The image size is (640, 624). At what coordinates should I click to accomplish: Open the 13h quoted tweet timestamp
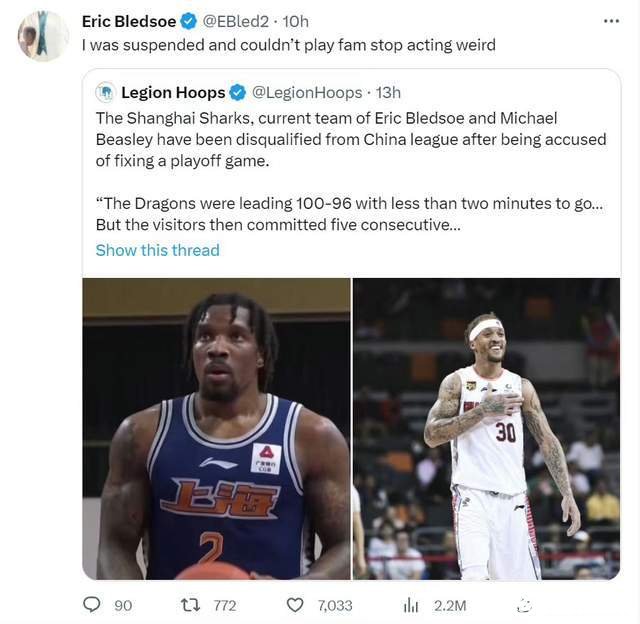[x=388, y=93]
